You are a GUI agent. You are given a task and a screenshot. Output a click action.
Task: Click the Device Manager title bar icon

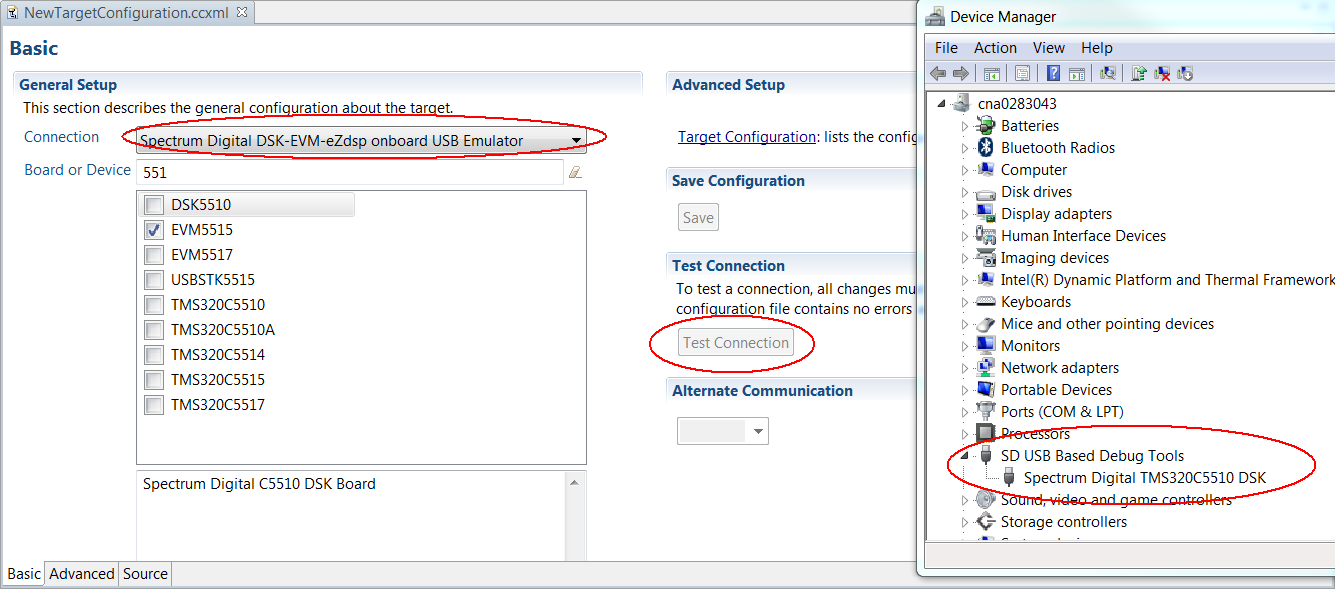[x=935, y=16]
